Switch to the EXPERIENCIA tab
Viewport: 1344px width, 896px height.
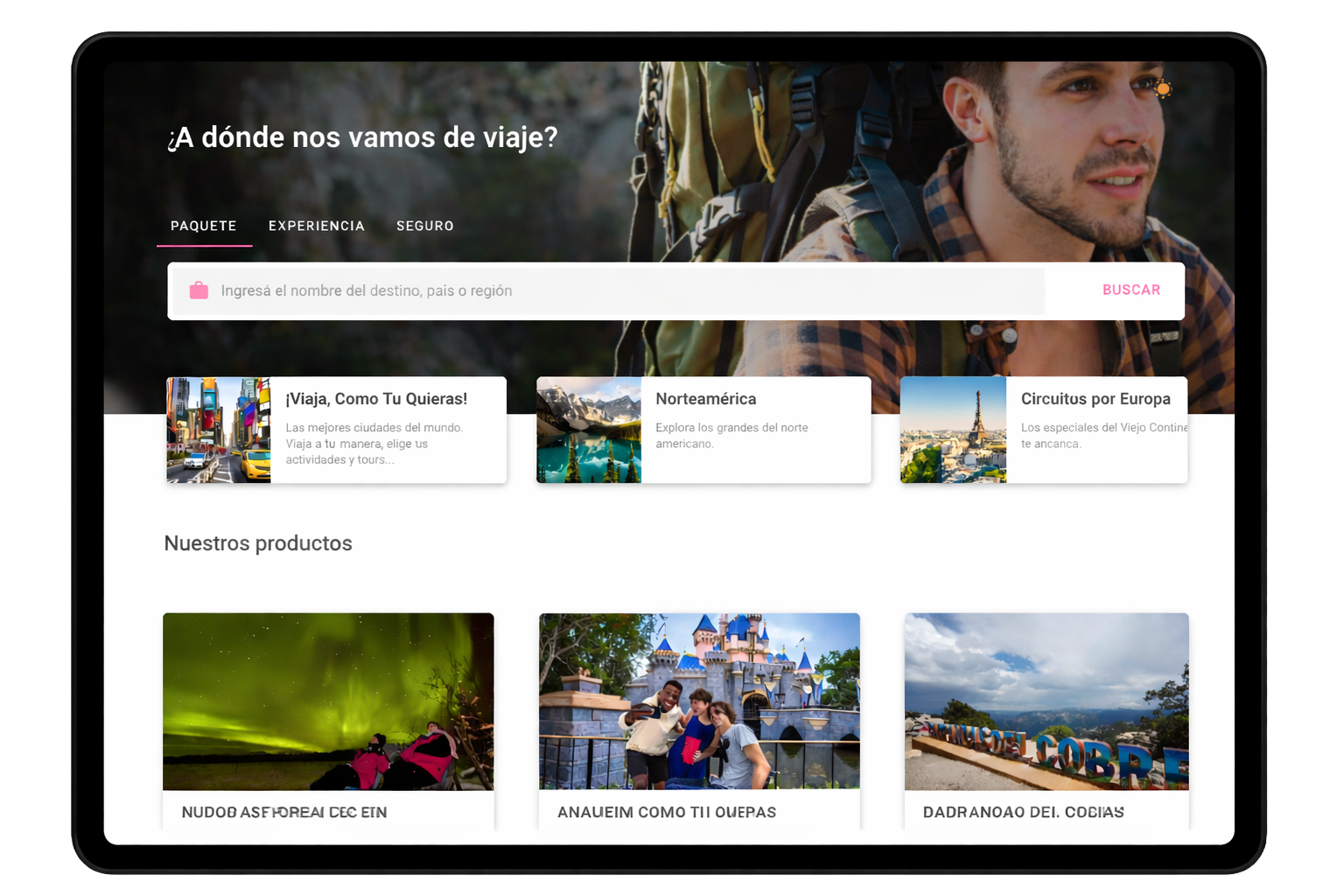click(317, 226)
